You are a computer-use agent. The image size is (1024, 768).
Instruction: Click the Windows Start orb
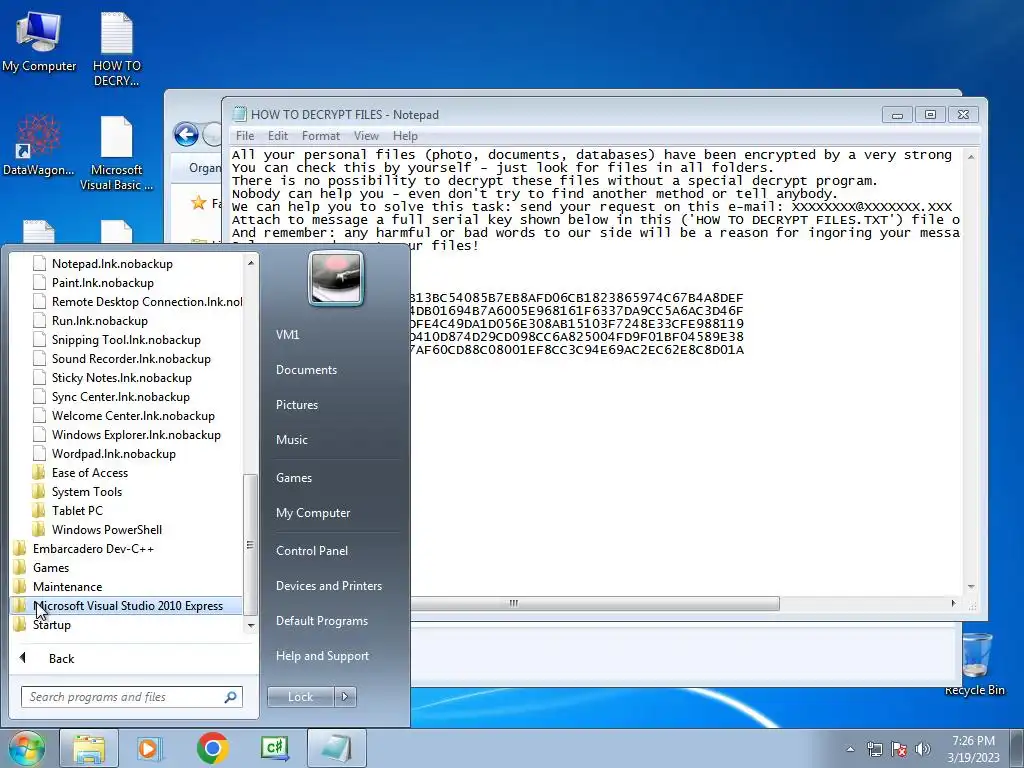[x=26, y=748]
